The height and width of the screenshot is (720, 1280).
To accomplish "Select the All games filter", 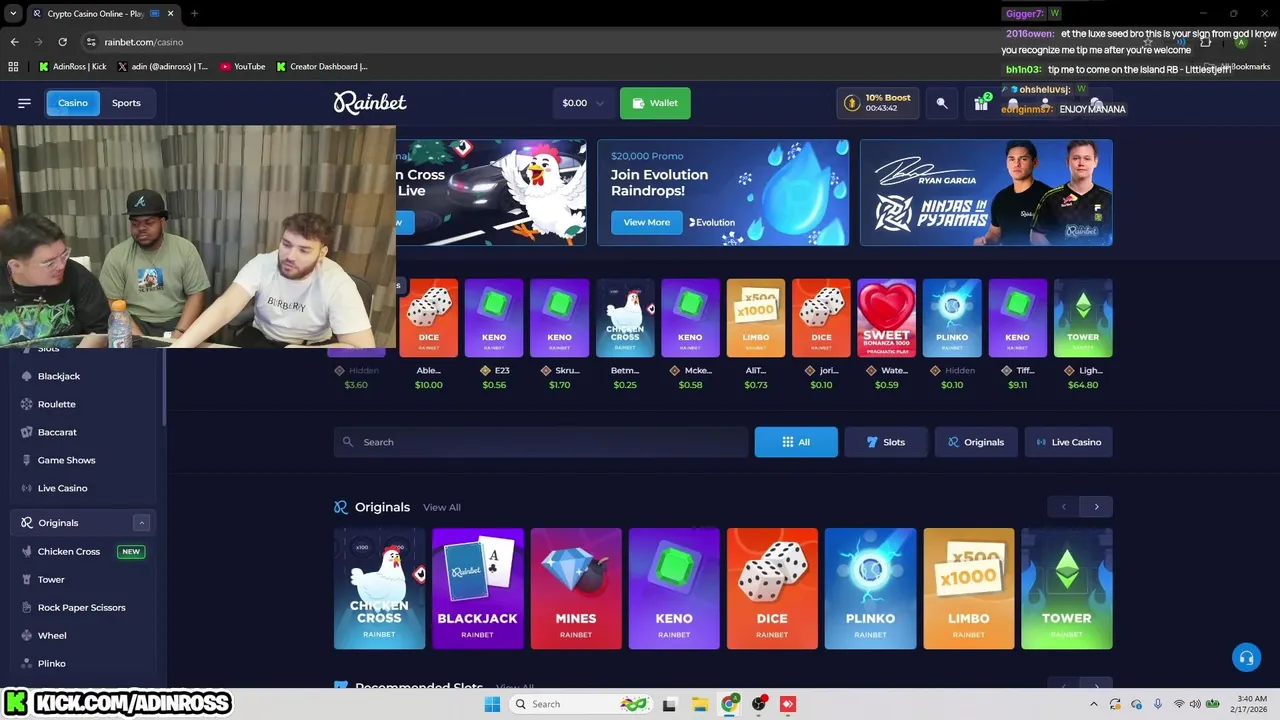I will click(x=796, y=442).
